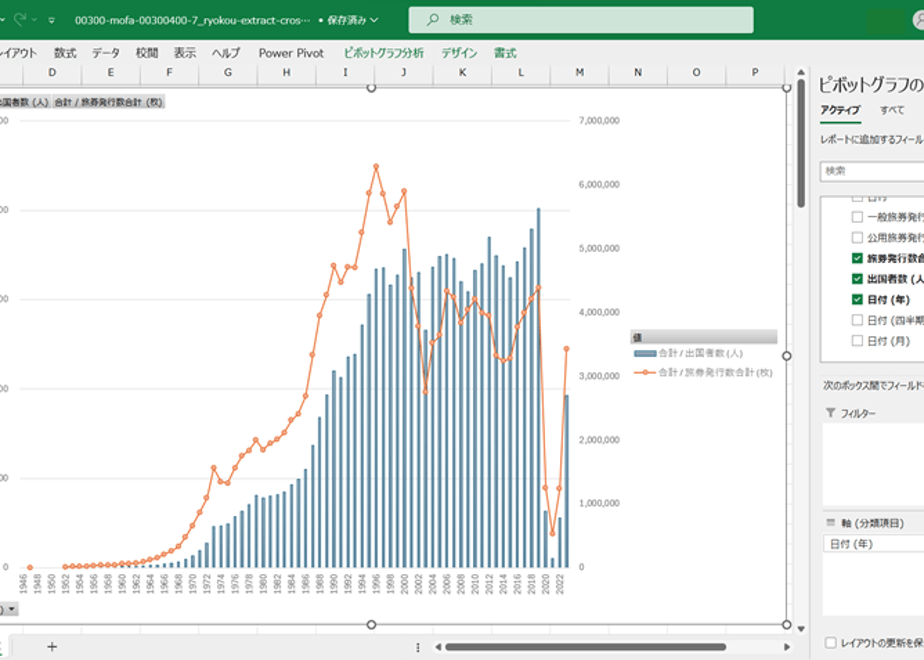Open the 表示 ribbon tab

[185, 53]
